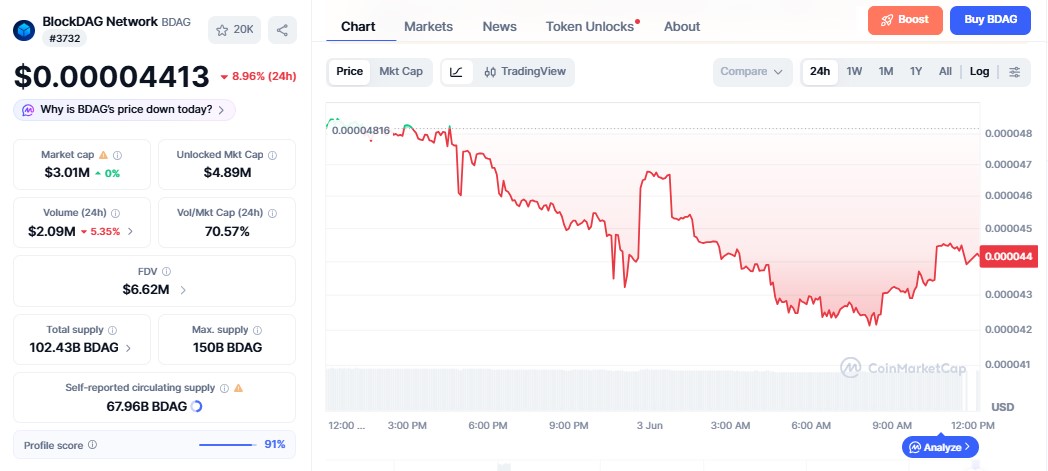Screen dimensions: 1048x471
Task: Open the News tab
Action: [499, 27]
